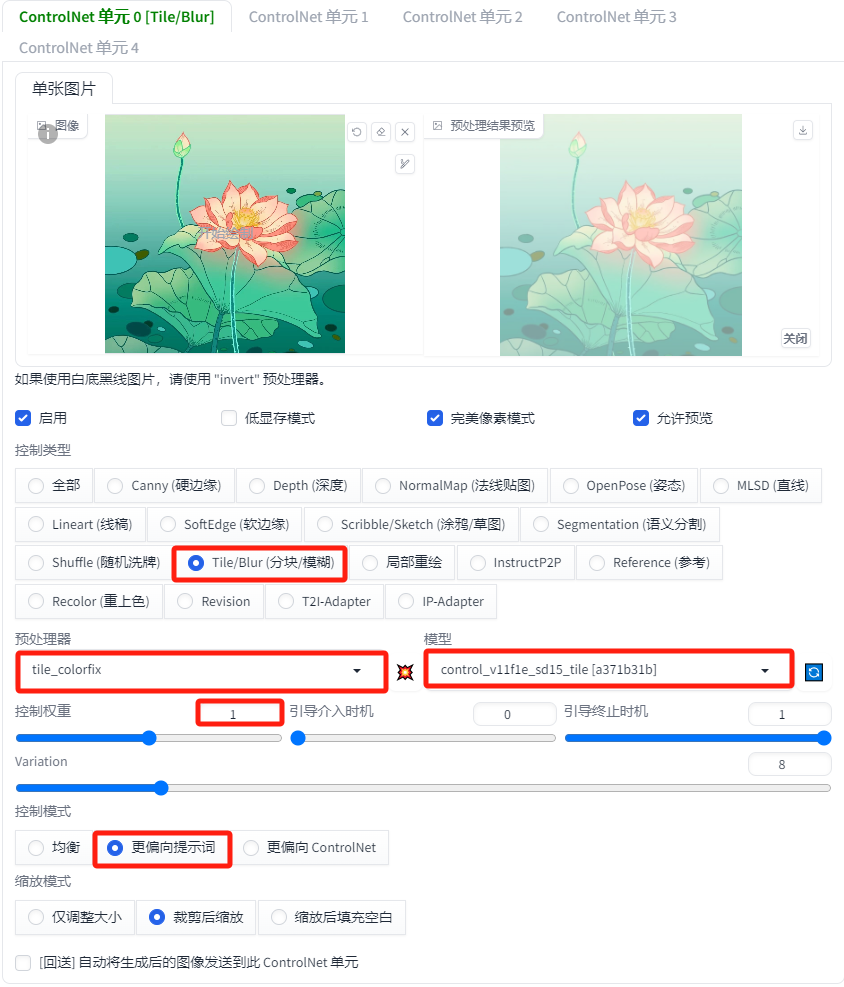
Task: Expand the control_v11f1e_sd15_tile model dropdown
Action: (608, 670)
